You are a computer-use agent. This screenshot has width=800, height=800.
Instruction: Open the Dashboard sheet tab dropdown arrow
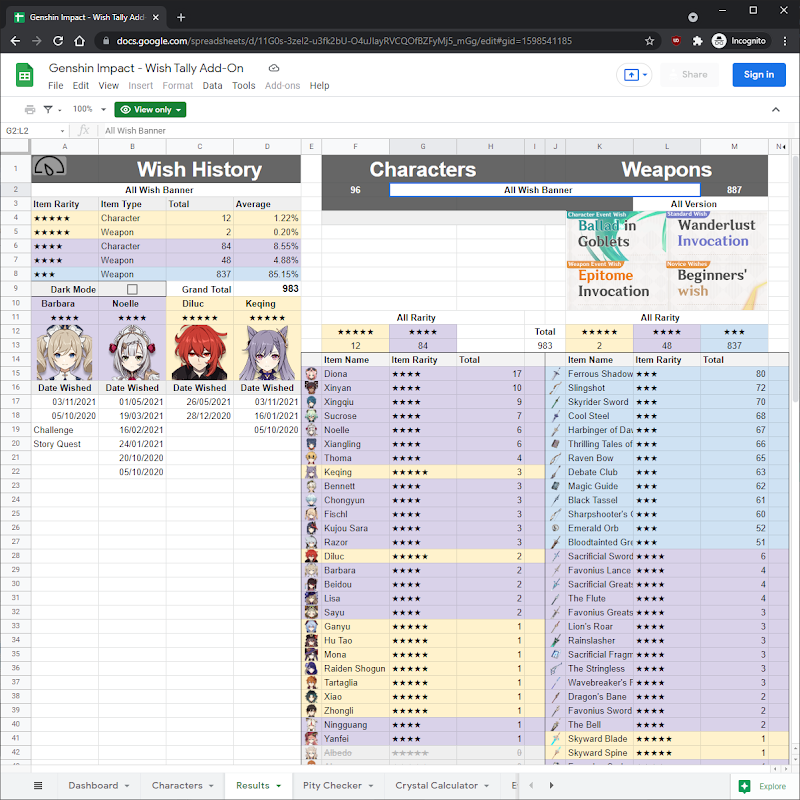click(127, 786)
